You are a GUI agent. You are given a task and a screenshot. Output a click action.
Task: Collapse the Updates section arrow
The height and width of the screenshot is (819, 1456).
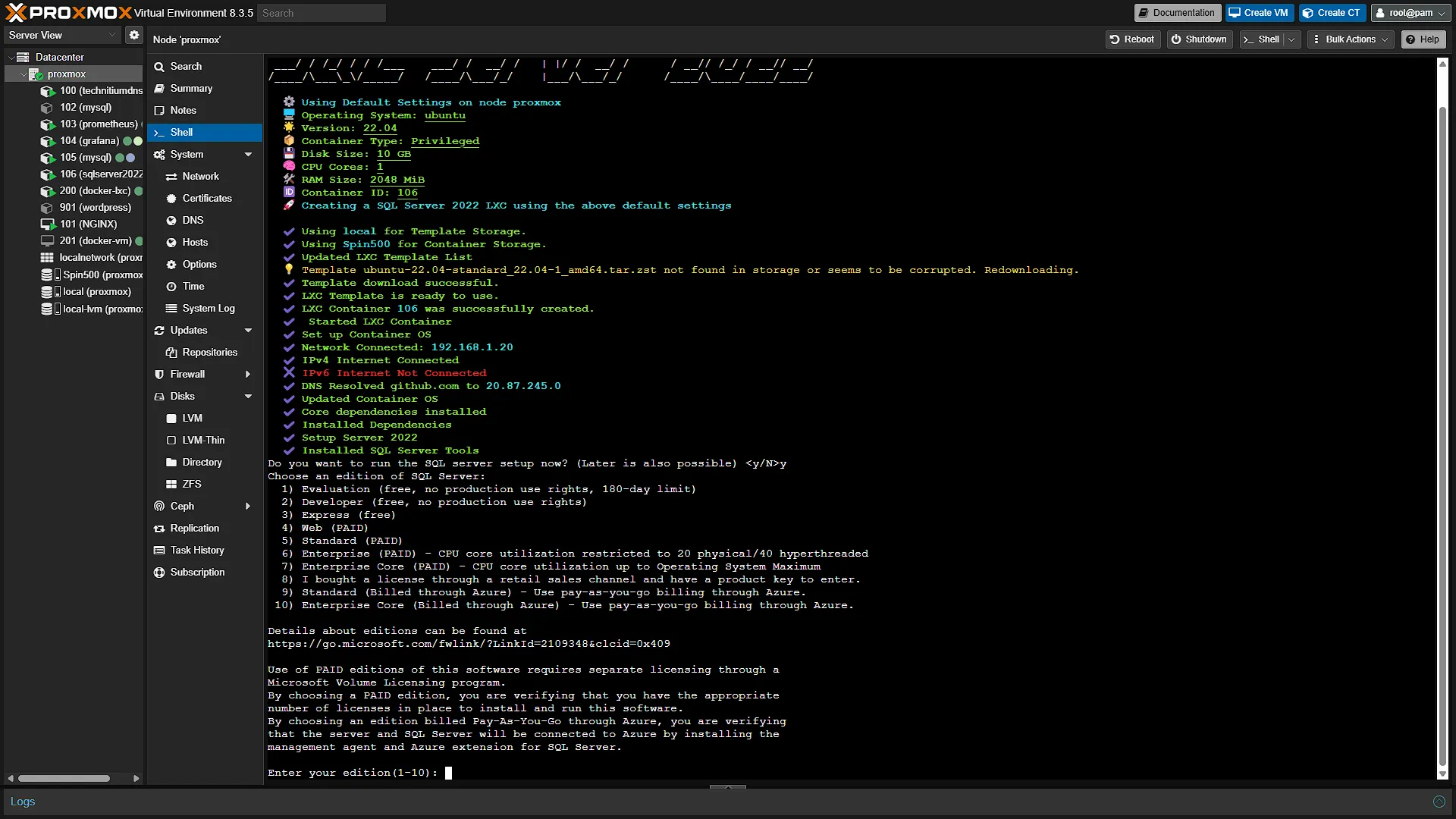pos(248,331)
